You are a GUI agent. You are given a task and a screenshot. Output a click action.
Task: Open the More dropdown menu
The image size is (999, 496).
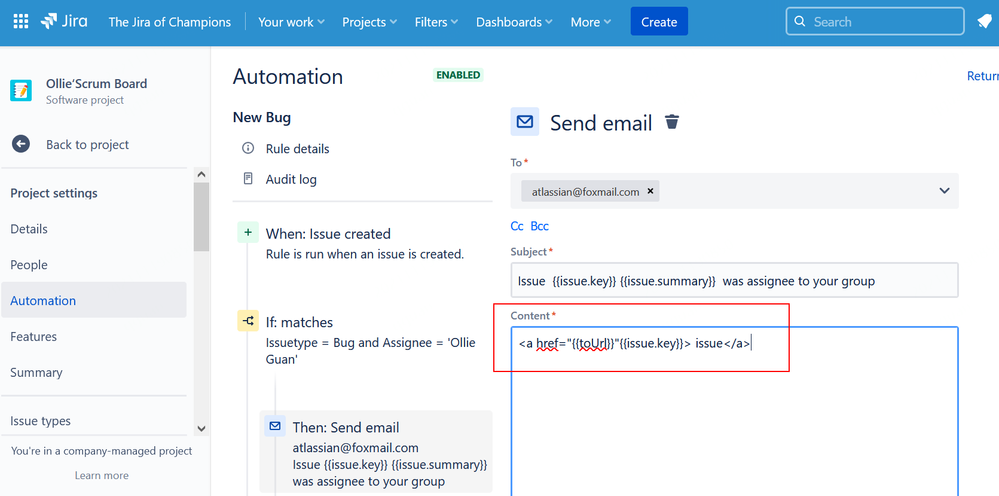point(591,22)
